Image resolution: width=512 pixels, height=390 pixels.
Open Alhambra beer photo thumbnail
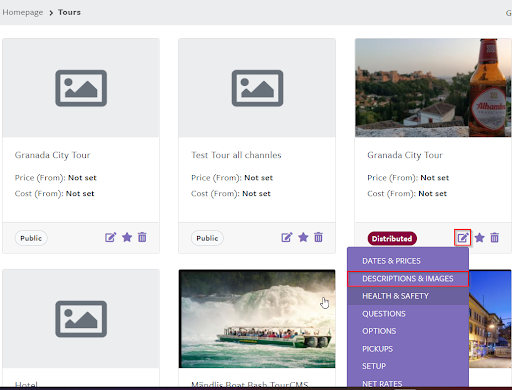[433, 88]
